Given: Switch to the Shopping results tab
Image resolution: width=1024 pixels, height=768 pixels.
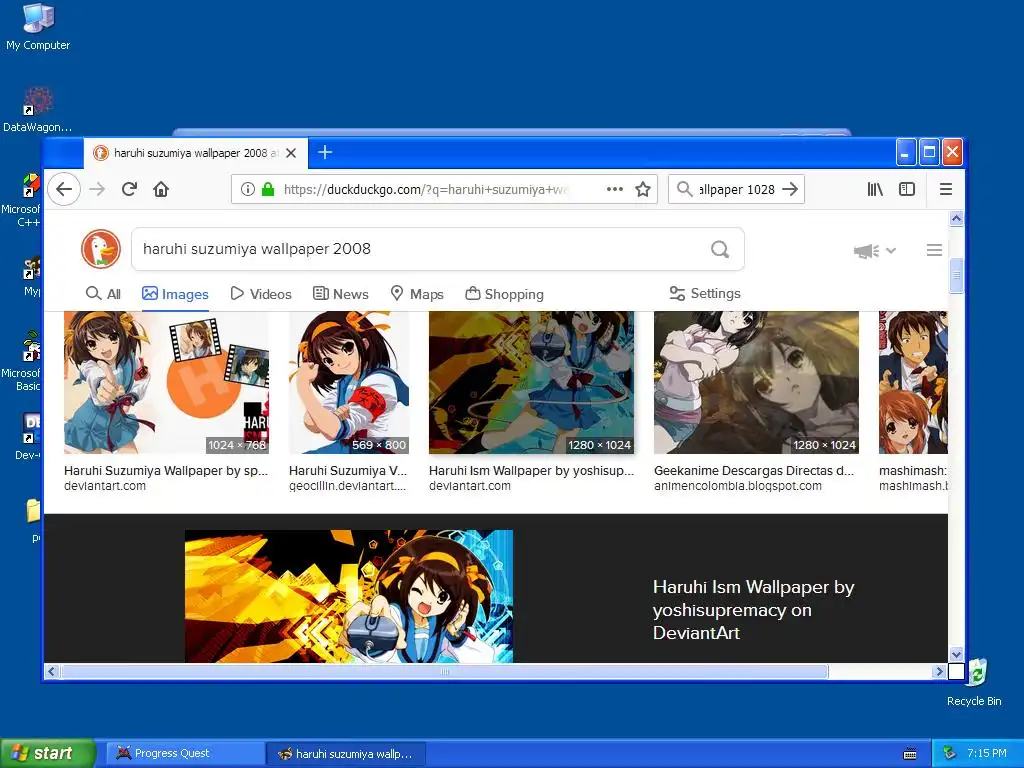Looking at the screenshot, I should (x=504, y=294).
